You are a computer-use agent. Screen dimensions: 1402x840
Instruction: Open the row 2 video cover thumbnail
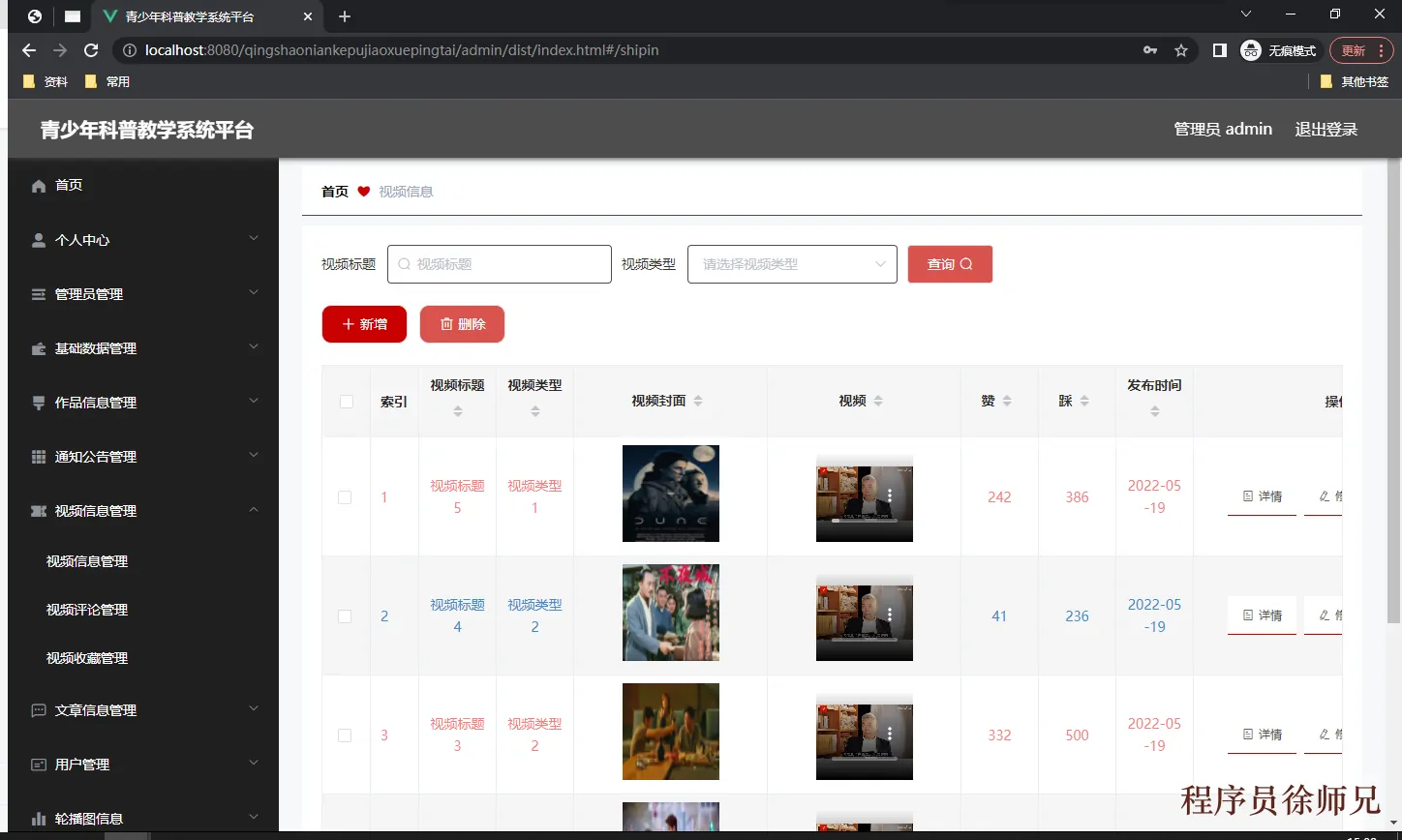click(x=671, y=613)
